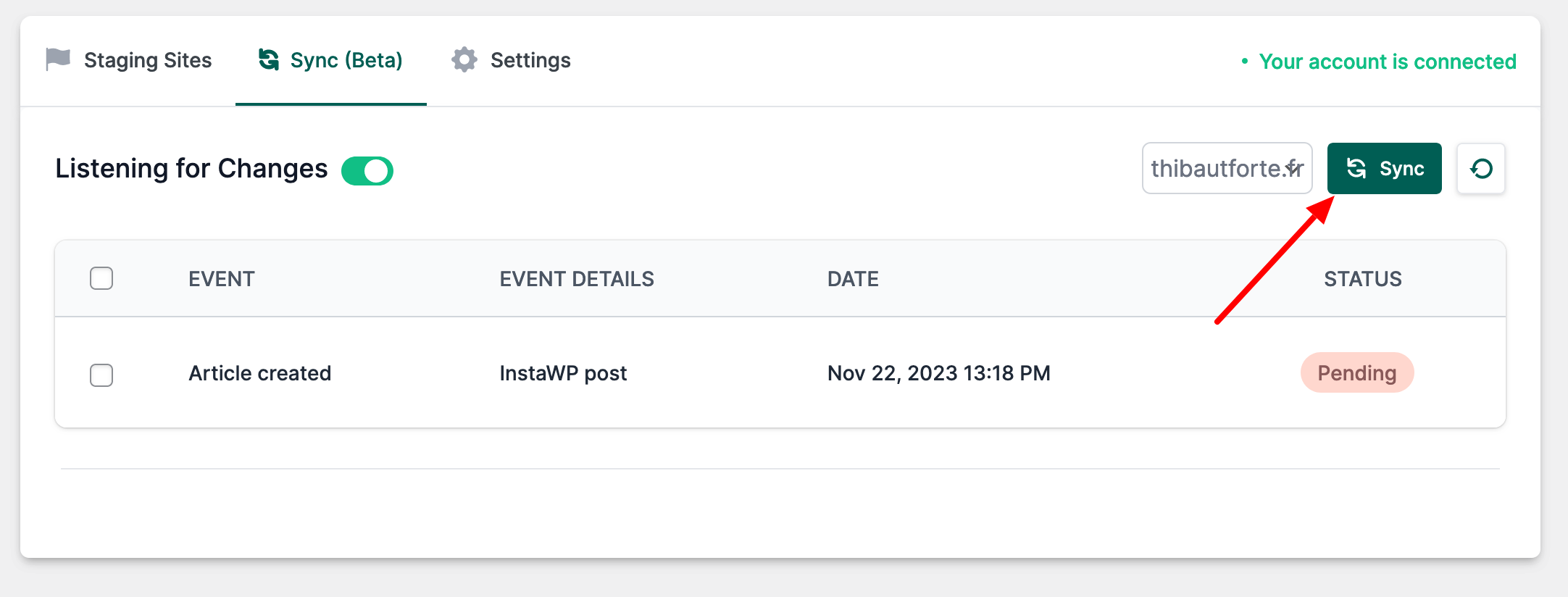Click the flag icon beside Staging Sites
Screen dimensions: 1568x597
(58, 59)
